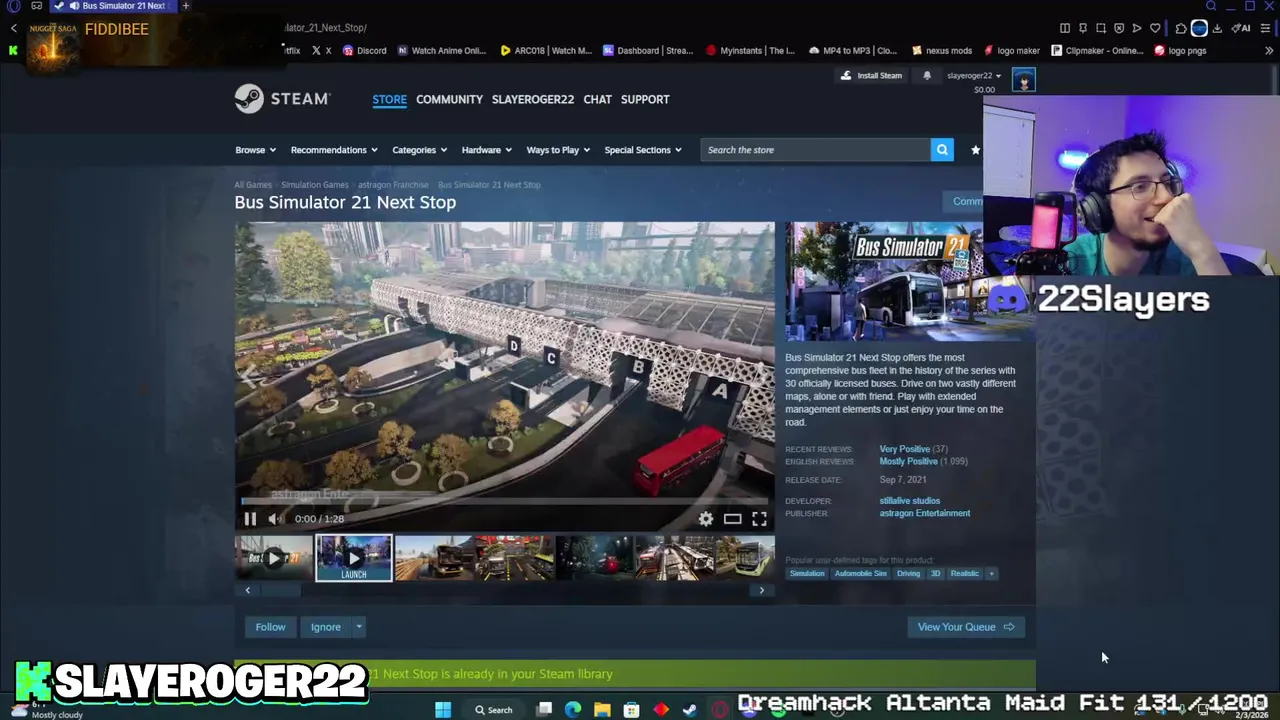The image size is (1280, 720).
Task: Select the first trailer thumbnail
Action: pyautogui.click(x=274, y=559)
